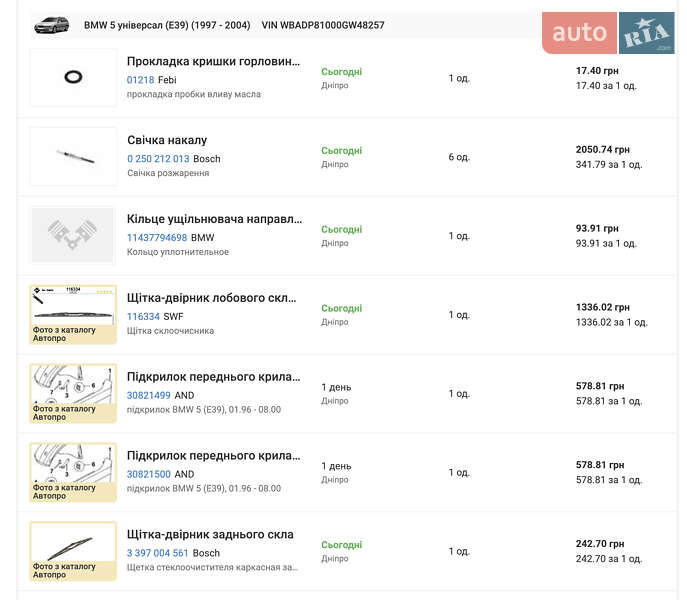Open the oil filler cap gasket image
The width and height of the screenshot is (687, 600).
pyautogui.click(x=73, y=78)
